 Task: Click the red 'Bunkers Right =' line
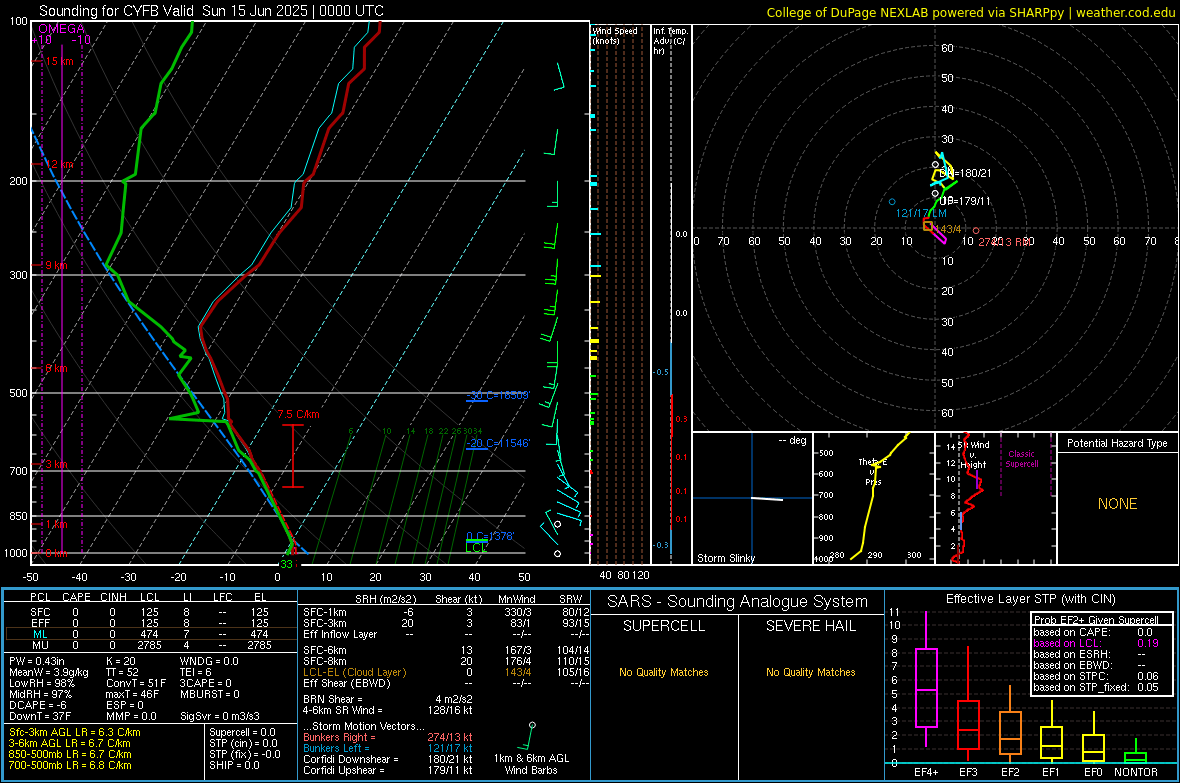pos(388,737)
